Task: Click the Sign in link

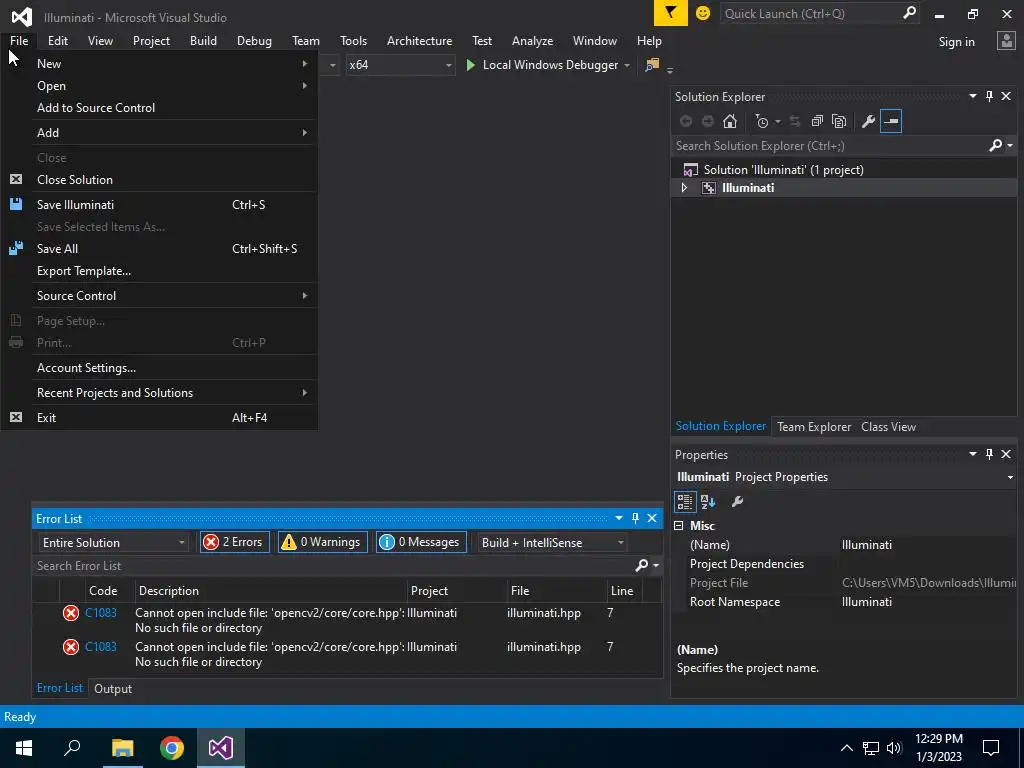Action: (x=956, y=41)
